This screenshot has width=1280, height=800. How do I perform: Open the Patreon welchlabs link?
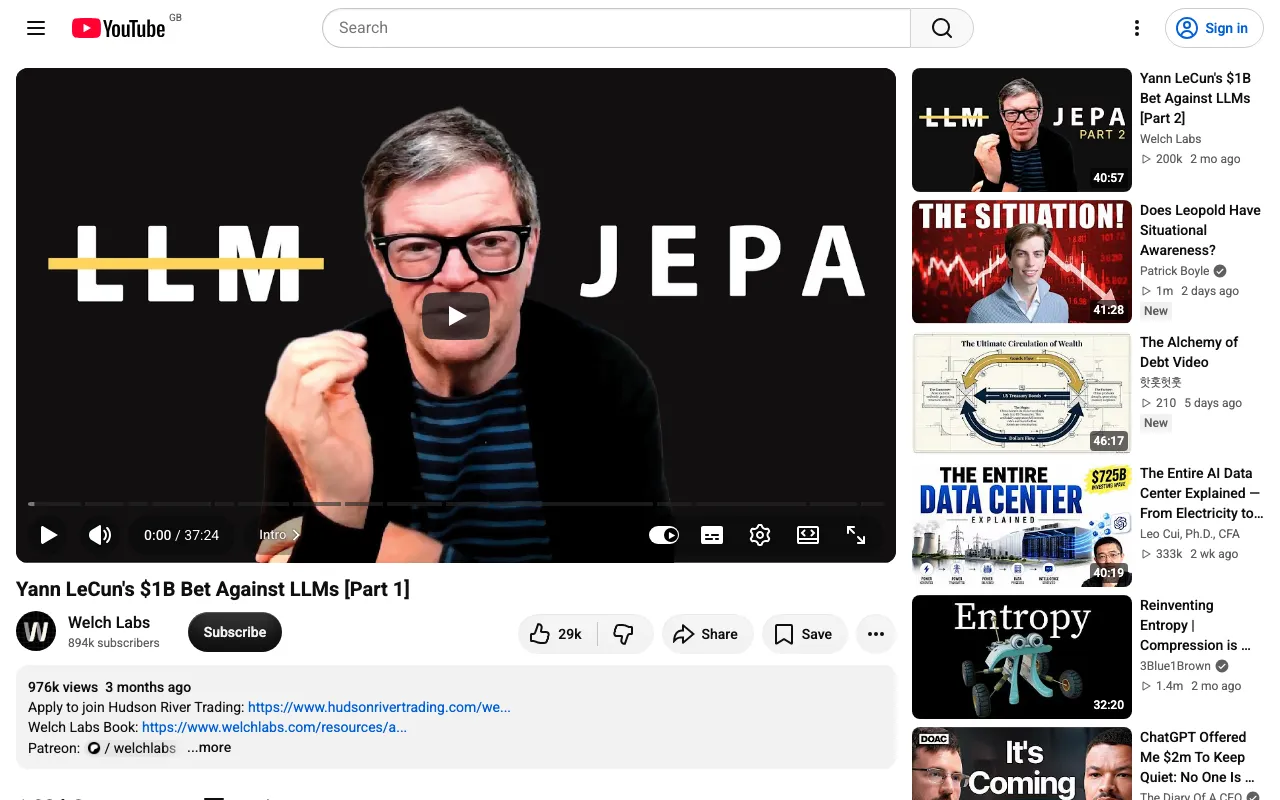(131, 748)
